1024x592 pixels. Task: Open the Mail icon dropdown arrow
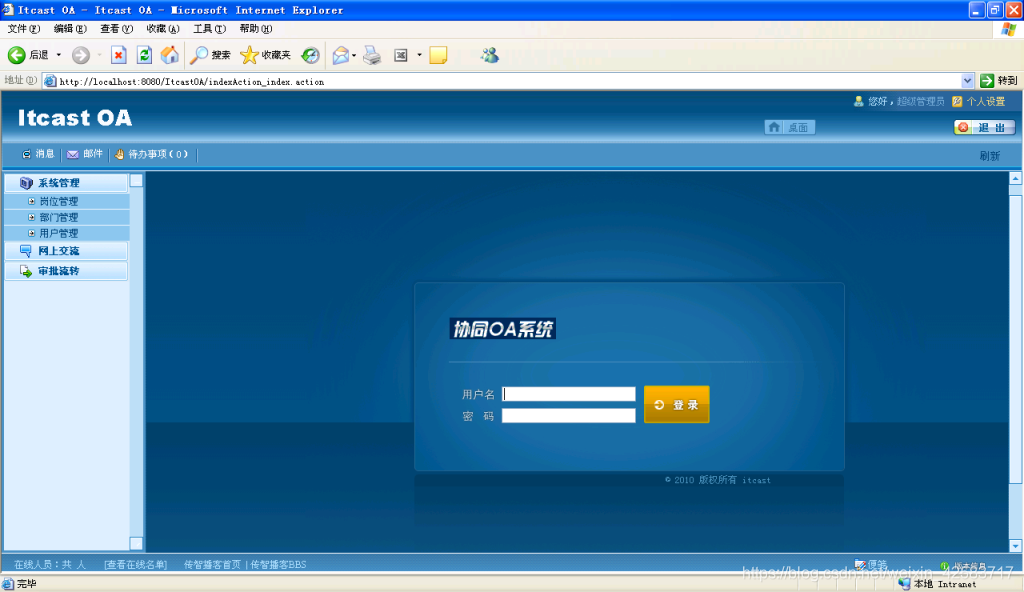point(354,56)
